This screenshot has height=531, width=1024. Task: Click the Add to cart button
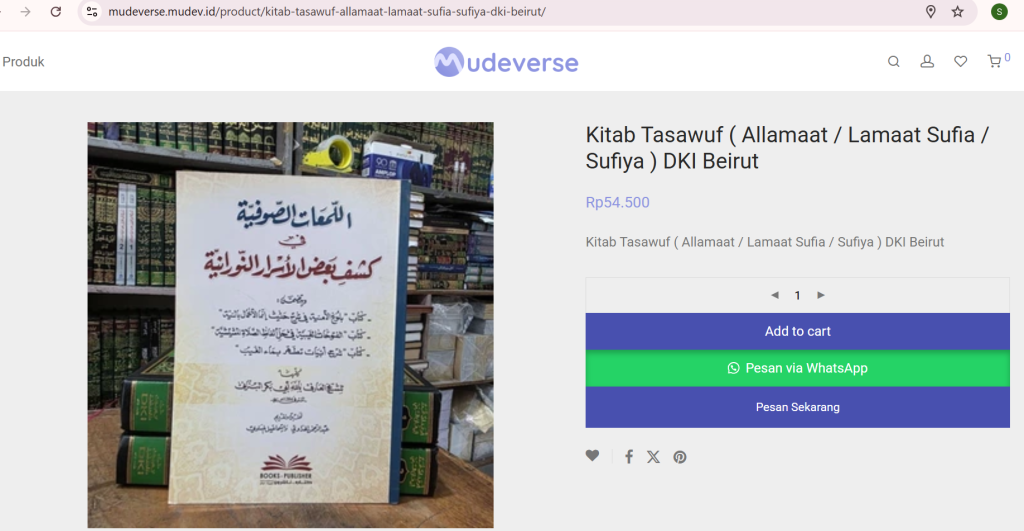pyautogui.click(x=797, y=331)
